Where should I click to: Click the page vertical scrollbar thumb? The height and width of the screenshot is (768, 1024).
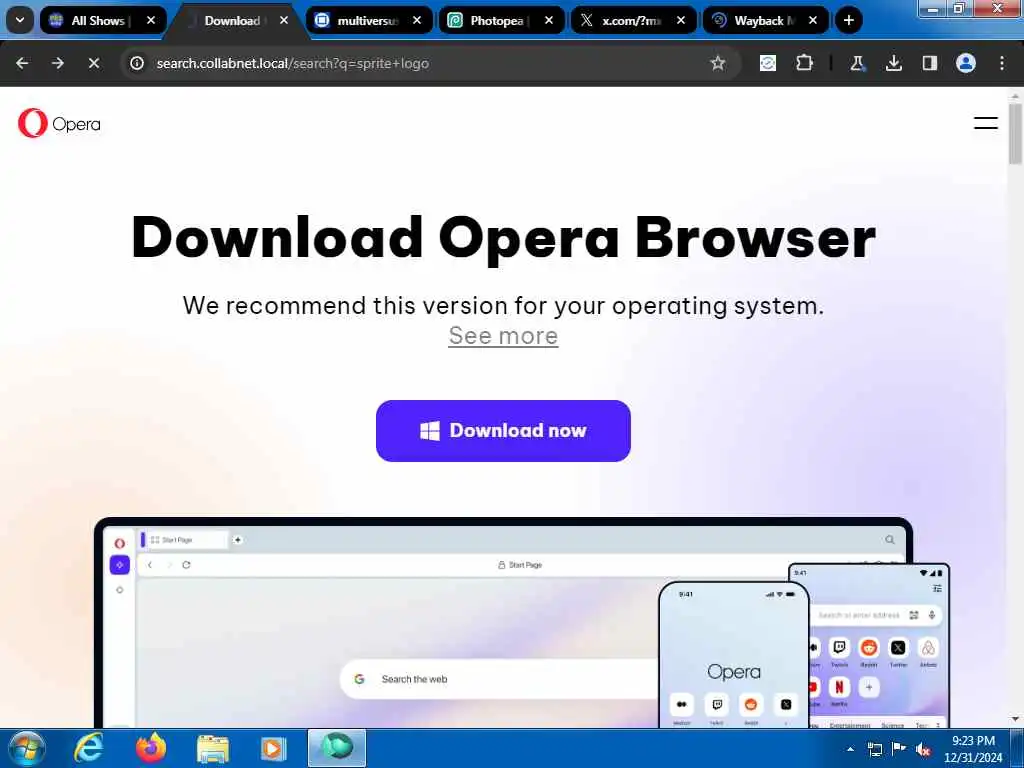click(x=1015, y=134)
